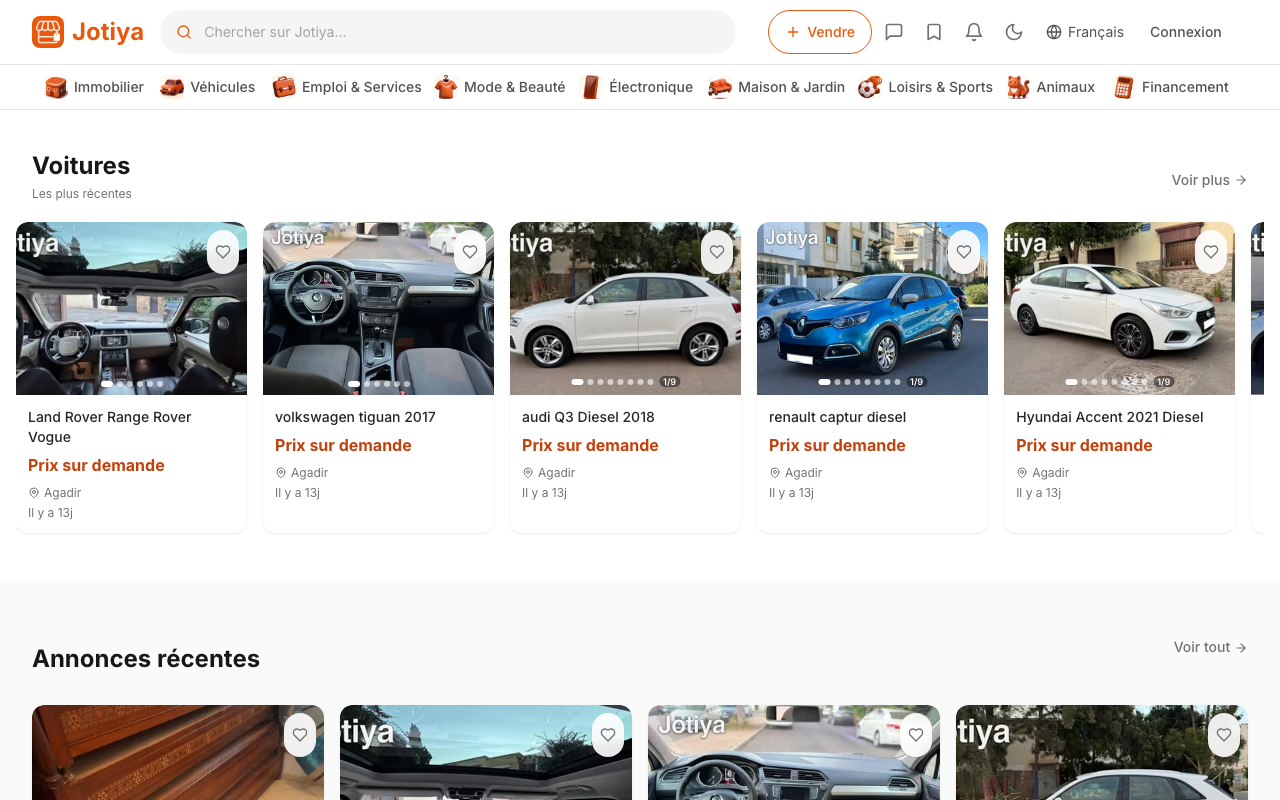Open the Emploi & Services category
This screenshot has height=800, width=1280.
point(347,87)
